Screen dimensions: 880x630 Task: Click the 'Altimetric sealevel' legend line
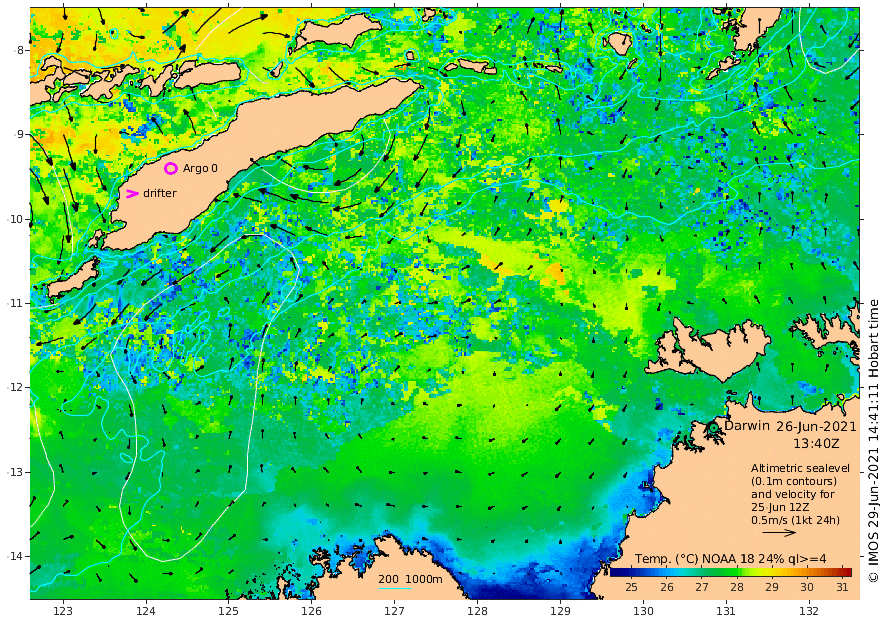[x=800, y=468]
